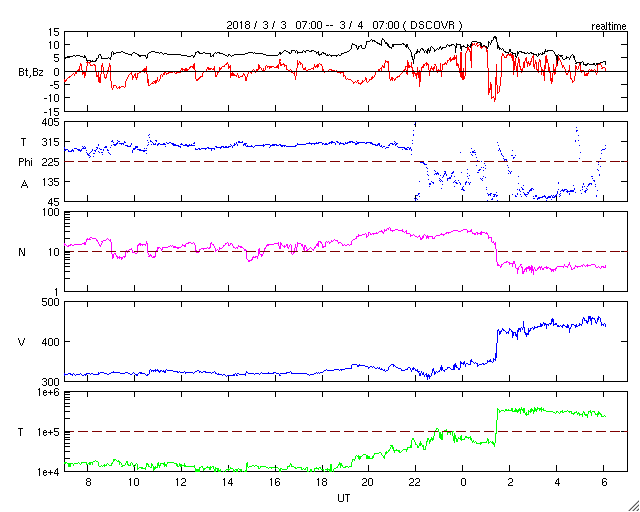Viewport: 640px width, 512px height.
Task: Click the '12' hour label on time axis
Action: tap(181, 483)
